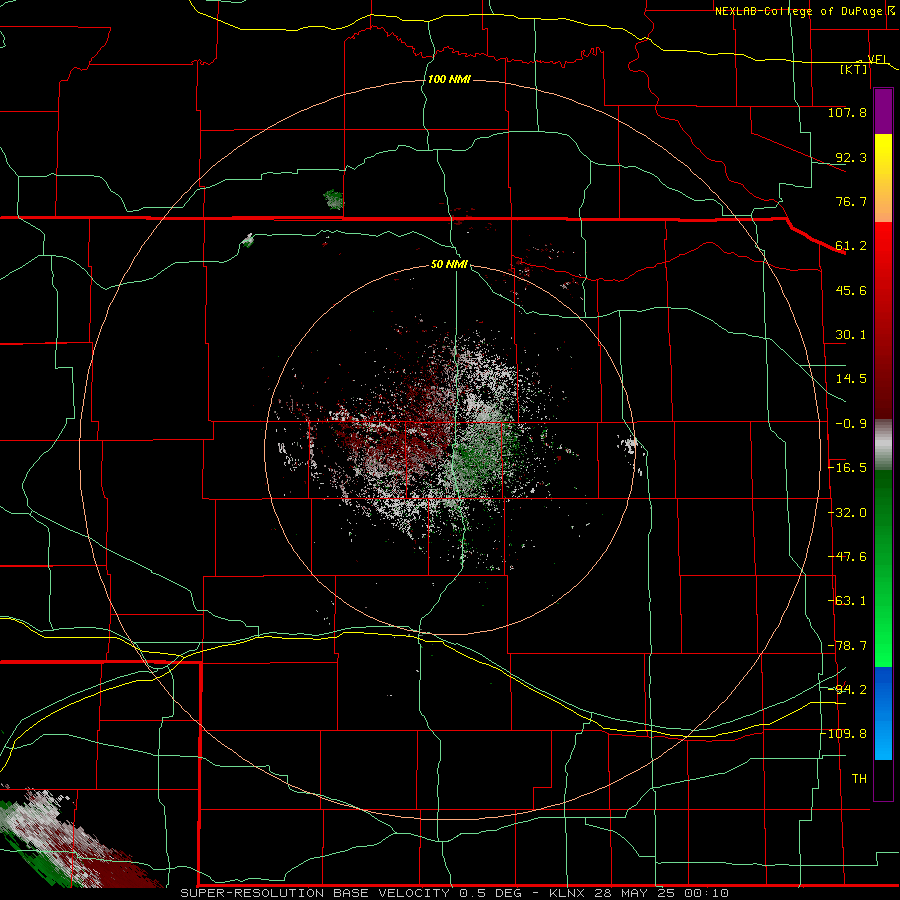
Task: Click the 107.8 velocity scale value
Action: [x=847, y=112]
